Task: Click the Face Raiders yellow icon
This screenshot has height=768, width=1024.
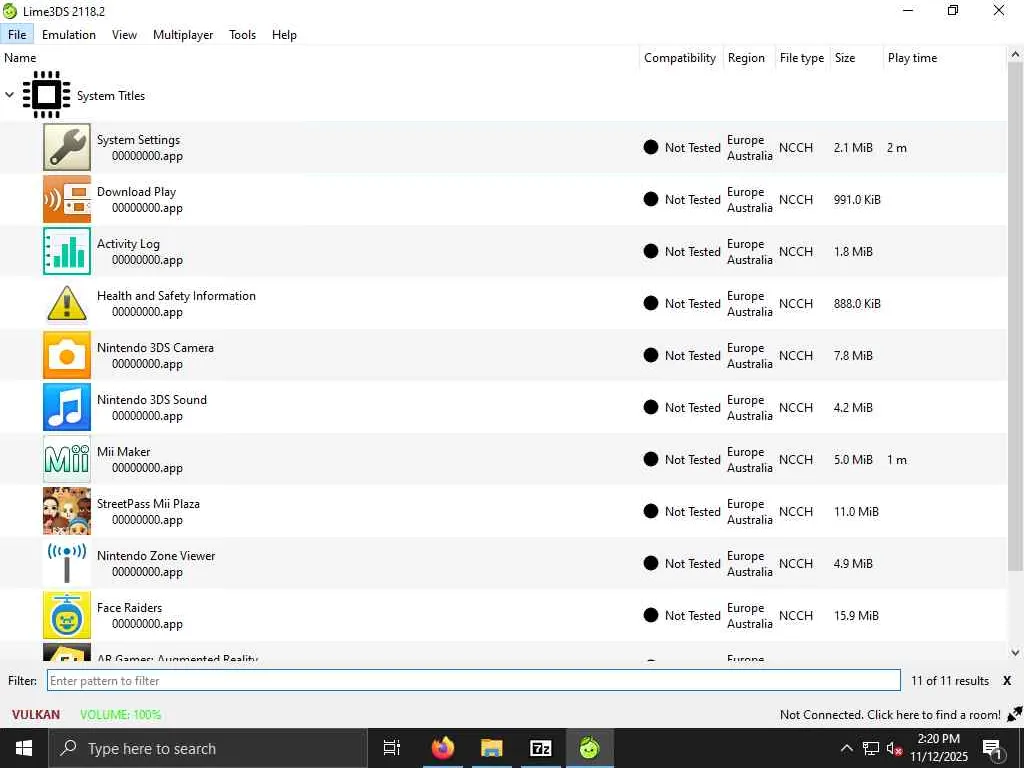Action: tap(67, 615)
